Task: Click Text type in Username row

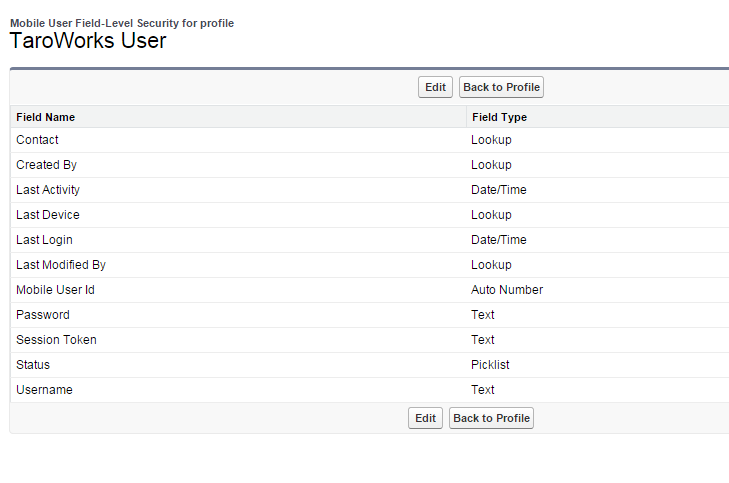Action: pos(483,390)
